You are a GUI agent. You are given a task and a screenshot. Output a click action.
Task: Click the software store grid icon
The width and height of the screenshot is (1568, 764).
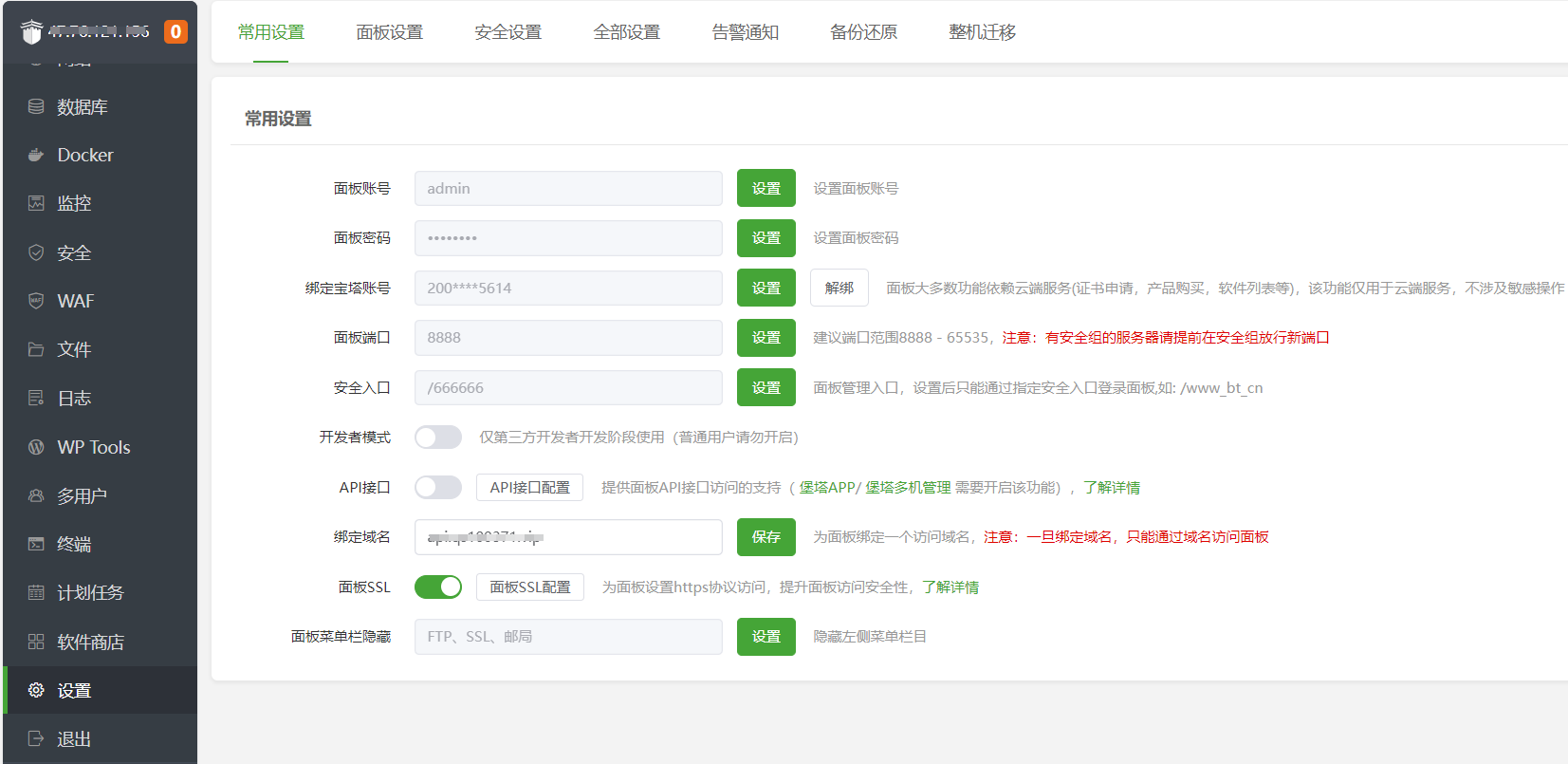36,642
